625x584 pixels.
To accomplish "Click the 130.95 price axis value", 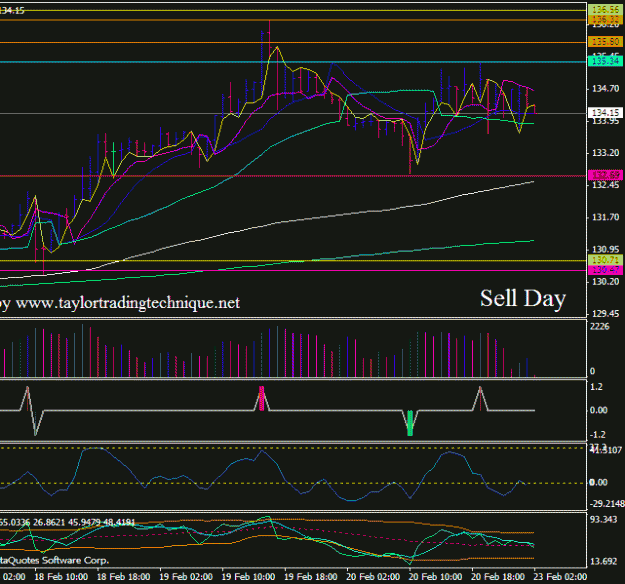I will [x=605, y=250].
